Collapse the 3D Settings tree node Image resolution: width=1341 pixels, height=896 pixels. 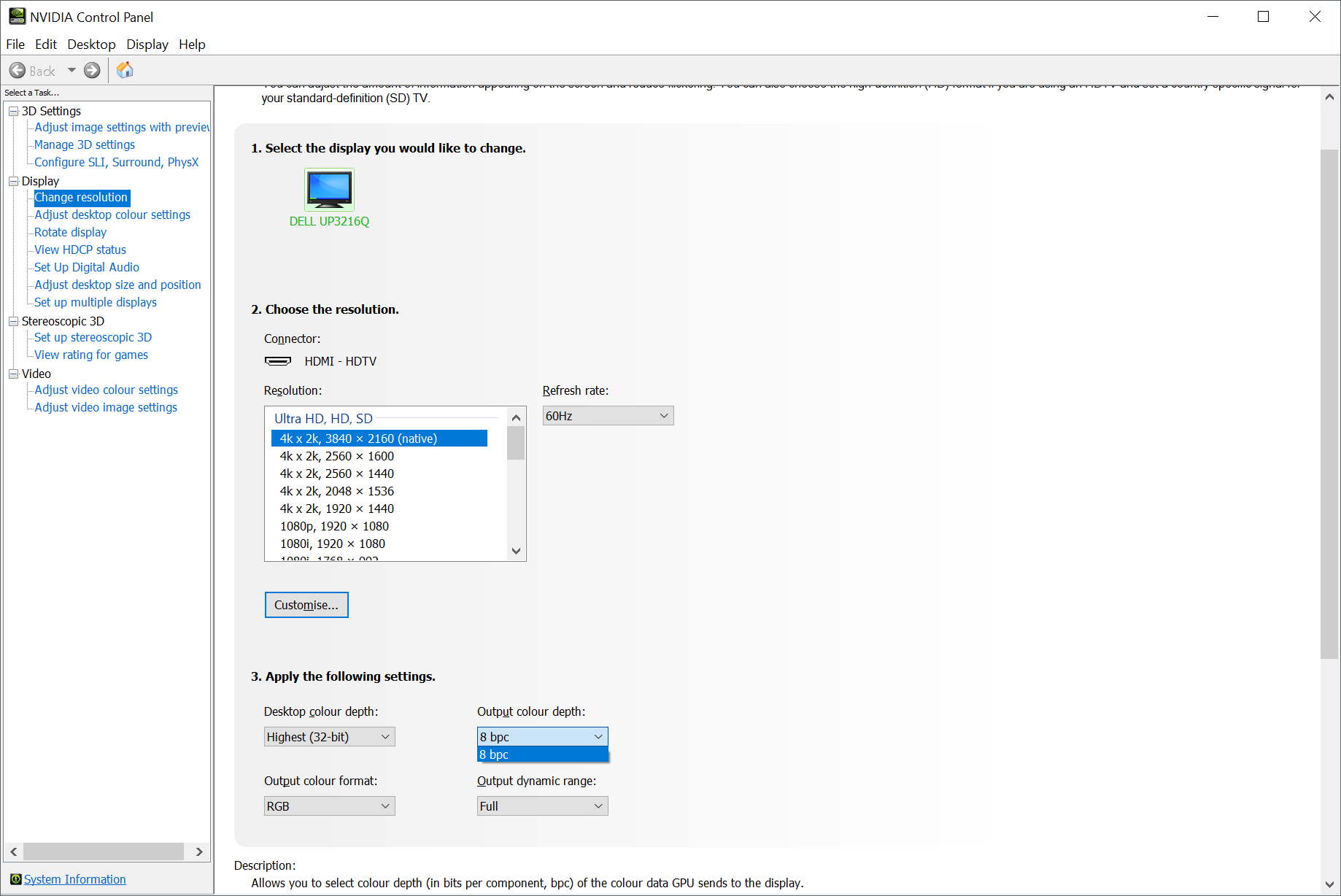click(x=13, y=111)
